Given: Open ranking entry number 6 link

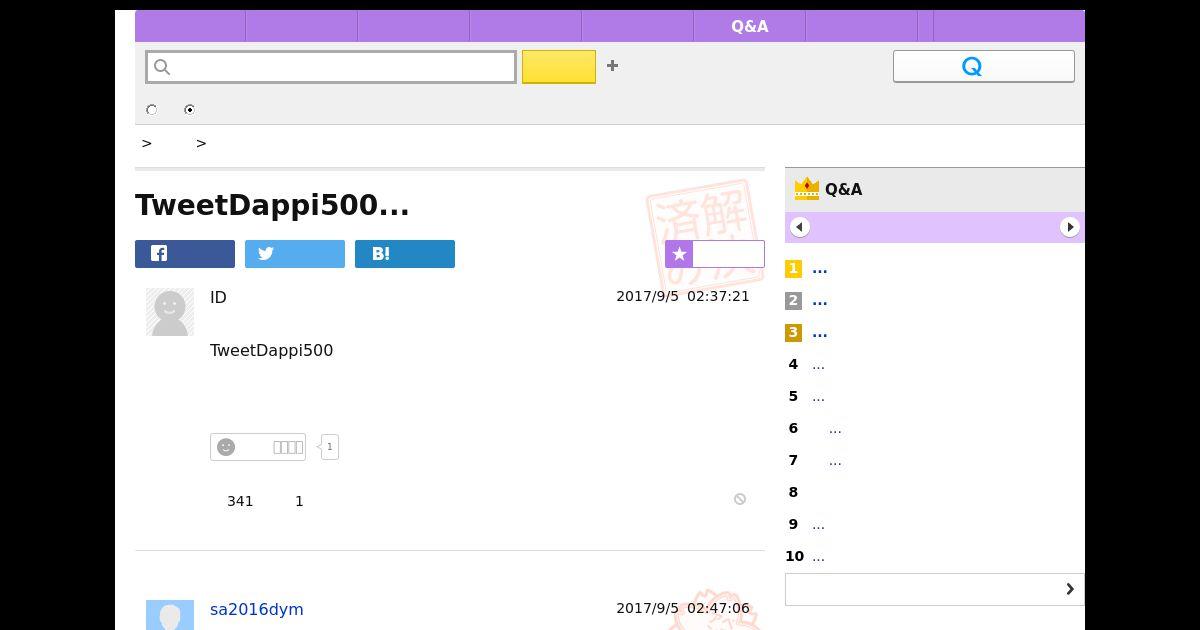Looking at the screenshot, I should click(835, 428).
